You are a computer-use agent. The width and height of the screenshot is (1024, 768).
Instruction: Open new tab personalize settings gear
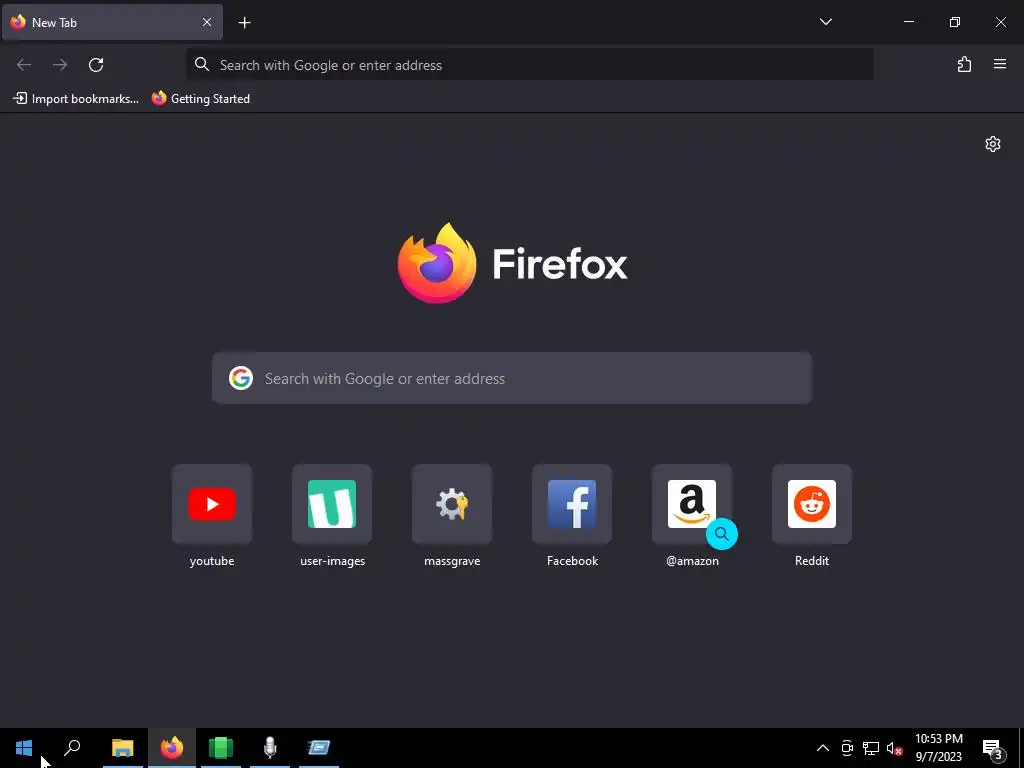pos(993,144)
